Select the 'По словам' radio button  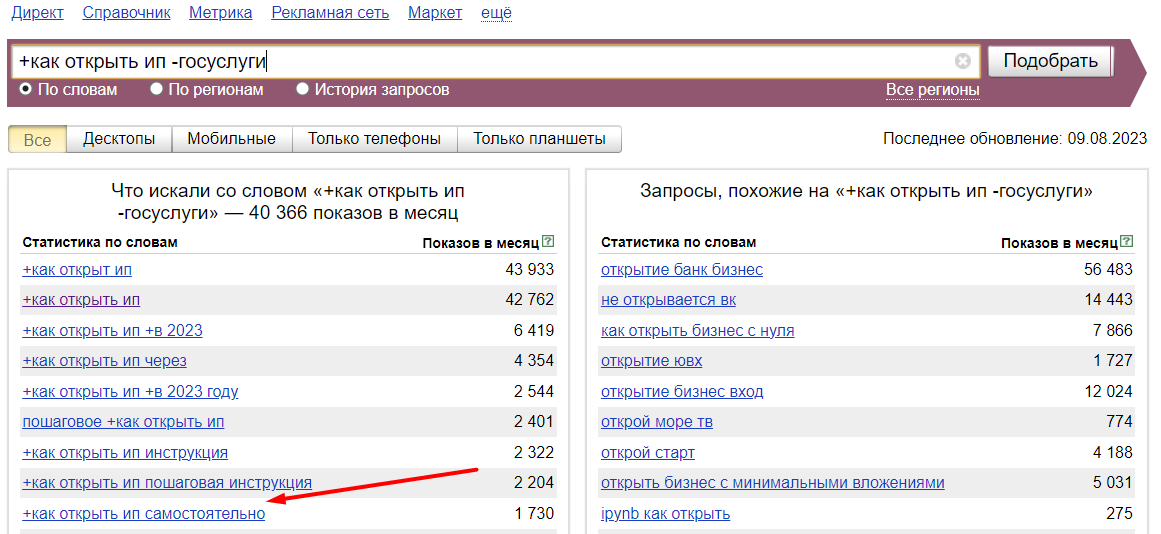pyautogui.click(x=26, y=89)
